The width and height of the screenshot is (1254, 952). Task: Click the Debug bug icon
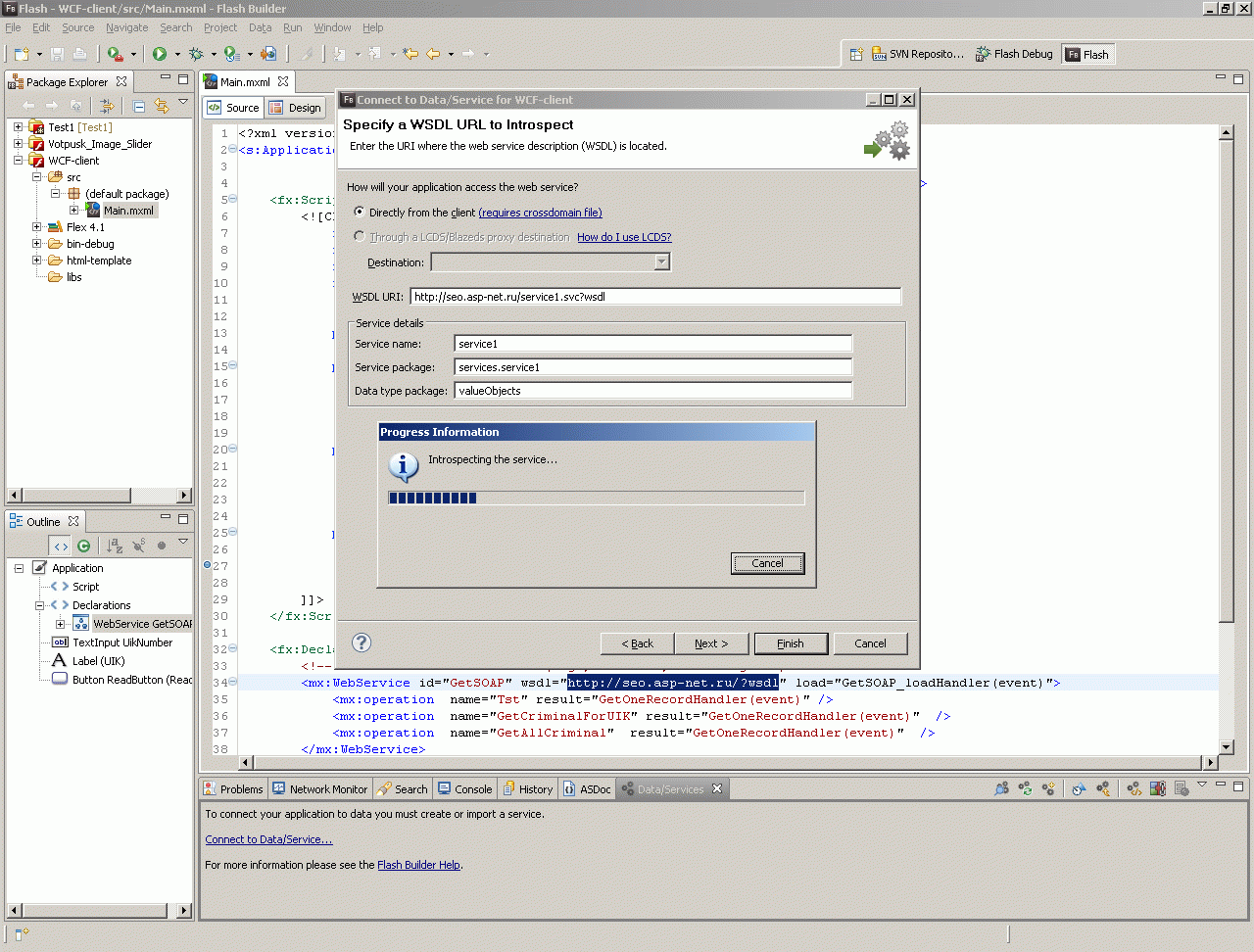pos(196,54)
